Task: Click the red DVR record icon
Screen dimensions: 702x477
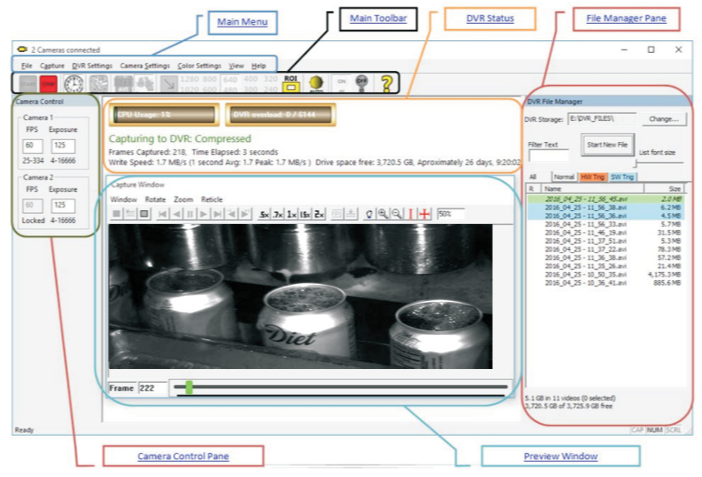Action: (x=49, y=84)
